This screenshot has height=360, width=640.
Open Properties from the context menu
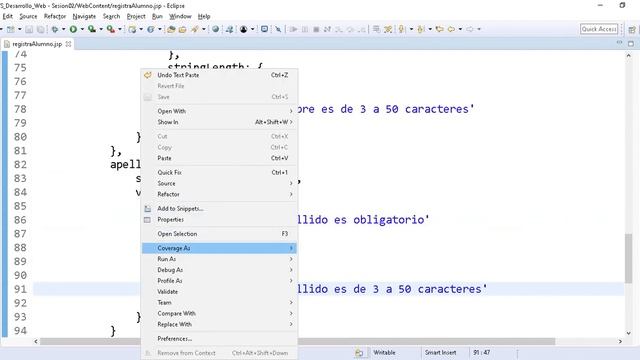tap(220, 220)
